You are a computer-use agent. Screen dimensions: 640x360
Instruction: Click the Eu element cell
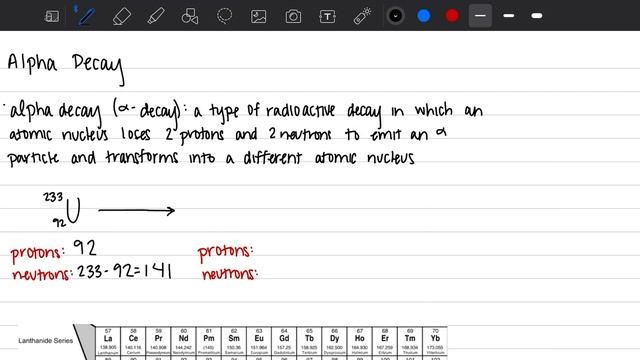pyautogui.click(x=259, y=341)
